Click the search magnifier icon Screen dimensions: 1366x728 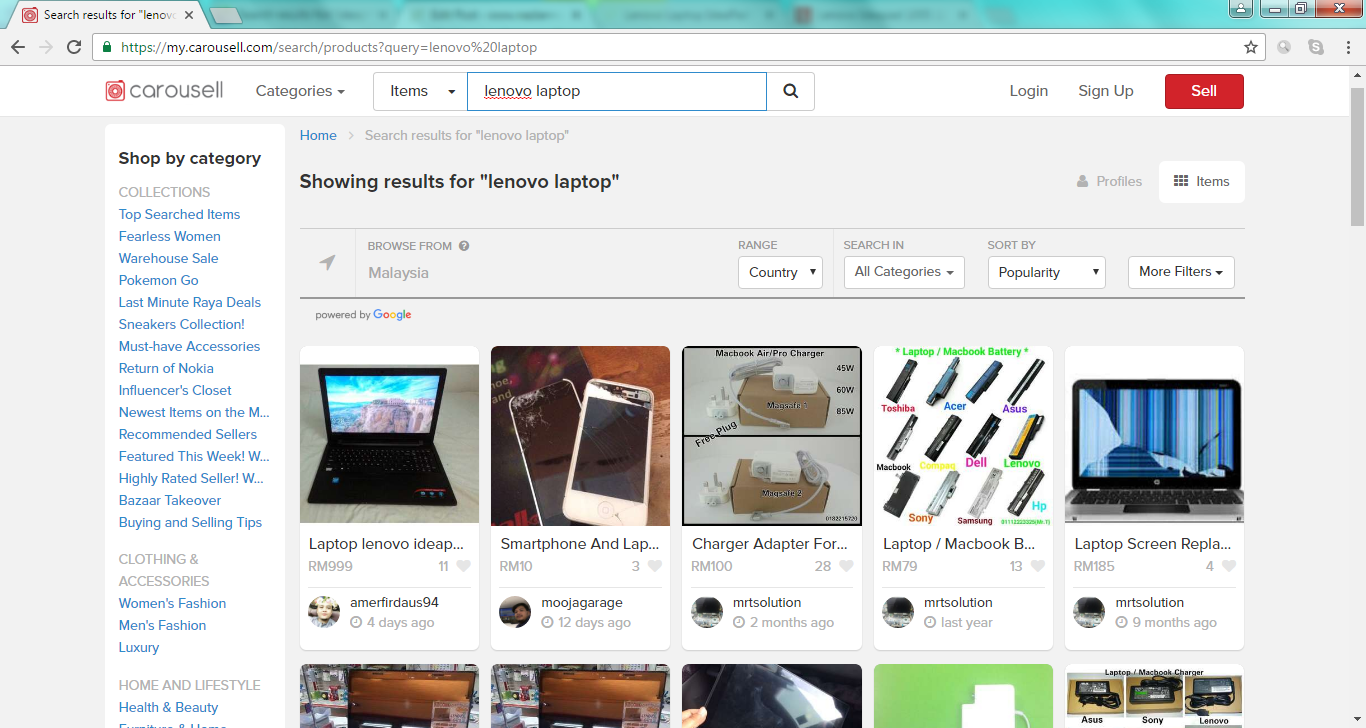pyautogui.click(x=790, y=90)
